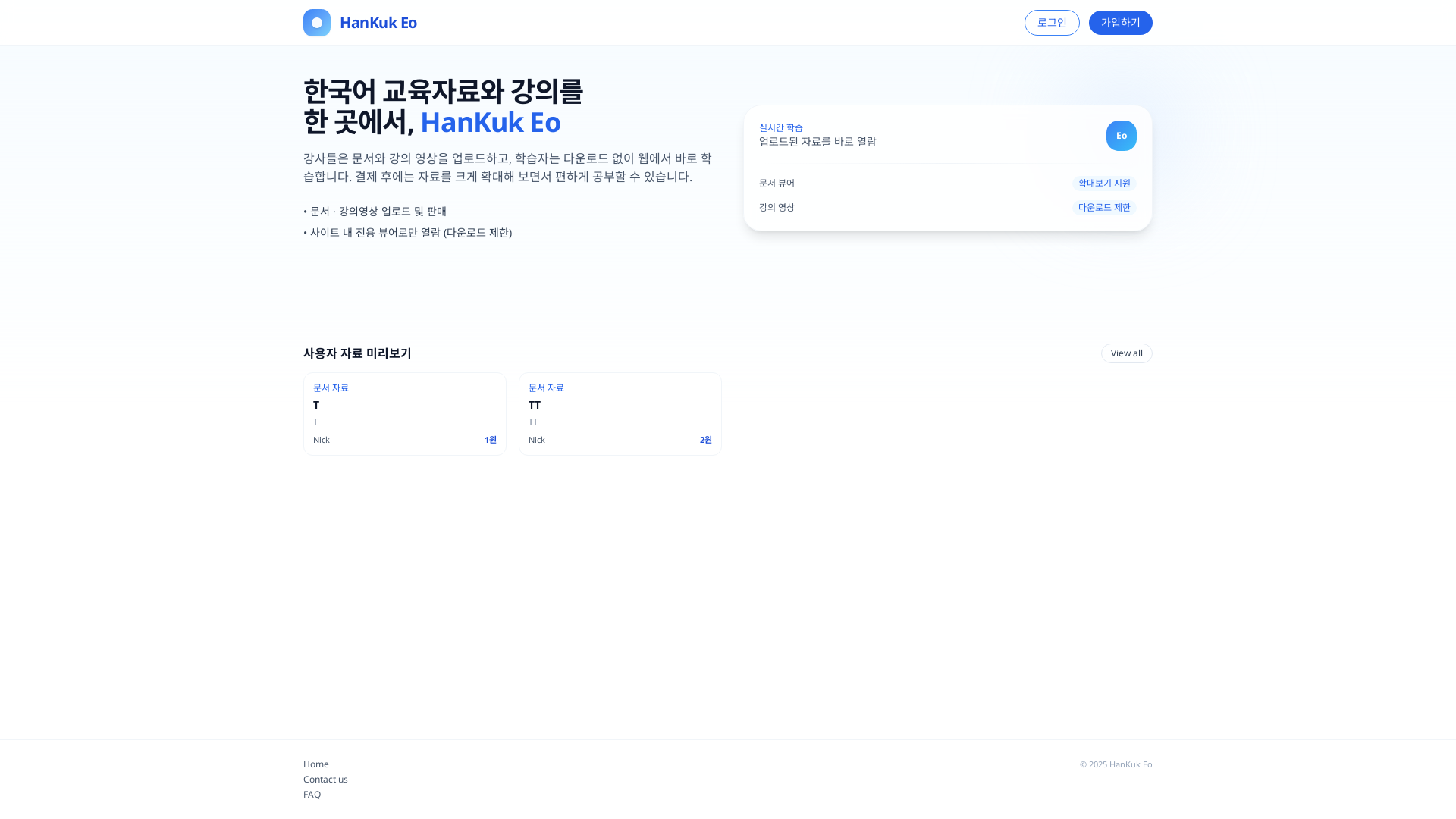Select the 다운로드 제한 badge

point(1103,206)
